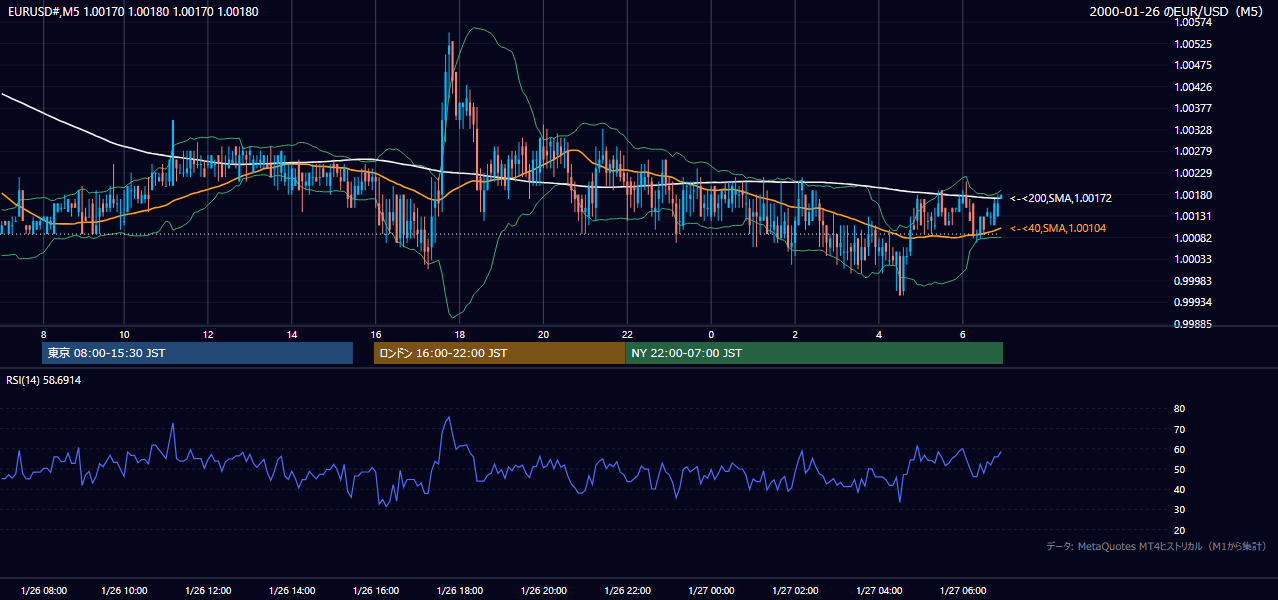
Task: Click the 1.00574 price axis label
Action: 1193,23
